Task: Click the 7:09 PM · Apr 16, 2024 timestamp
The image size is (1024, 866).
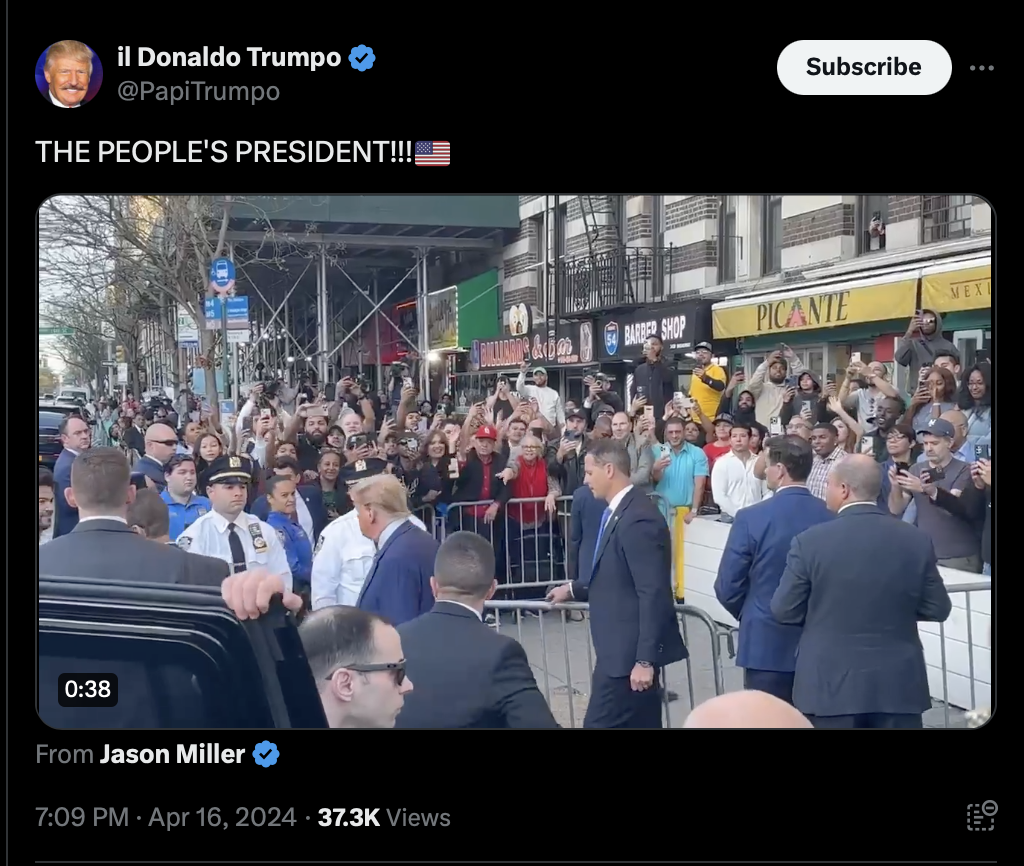Action: point(166,818)
